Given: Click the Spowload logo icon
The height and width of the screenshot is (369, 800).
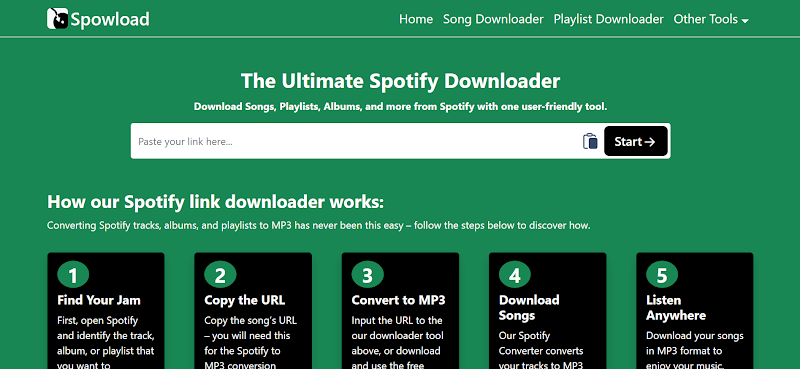Looking at the screenshot, I should tap(58, 19).
